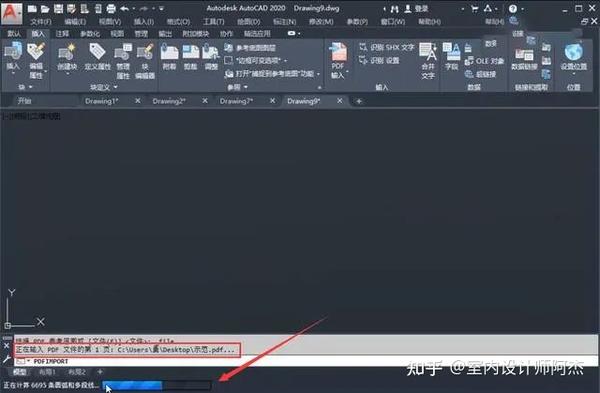This screenshot has height=393, width=600.
Task: Add a new drawing tab with plus
Action: click(359, 101)
